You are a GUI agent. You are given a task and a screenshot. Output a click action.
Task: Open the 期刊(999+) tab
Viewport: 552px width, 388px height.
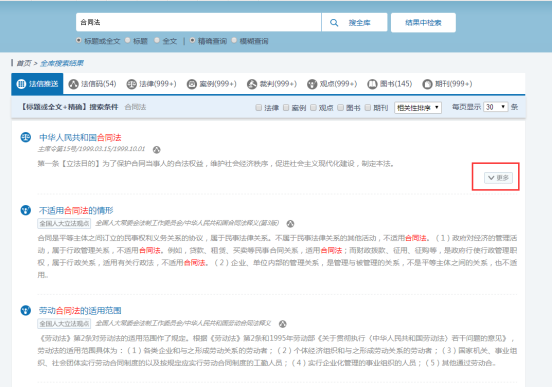(x=447, y=84)
